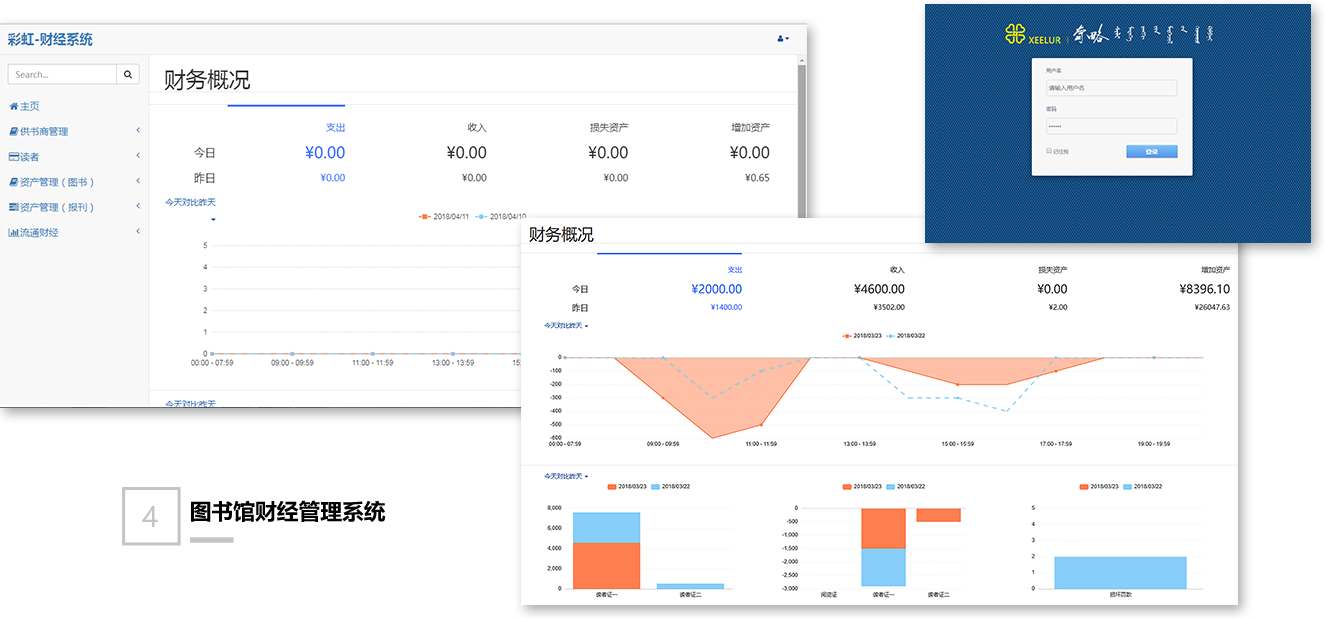Open the 资产管理（报刊） sidebar menu label
The height and width of the screenshot is (618, 1326).
tap(57, 207)
